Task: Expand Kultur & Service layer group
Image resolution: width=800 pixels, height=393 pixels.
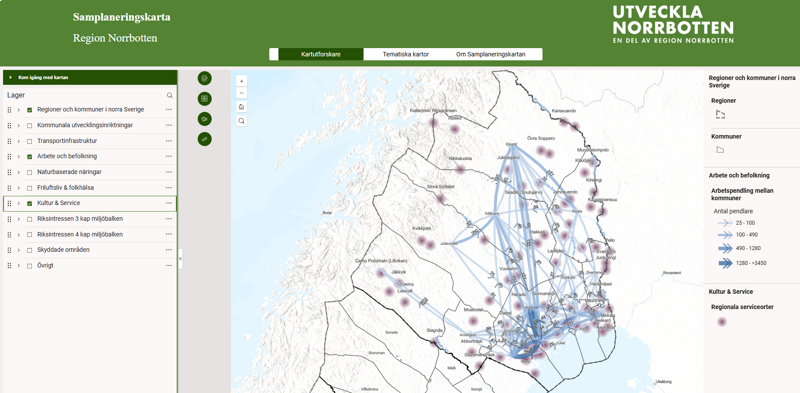Action: click(x=19, y=203)
